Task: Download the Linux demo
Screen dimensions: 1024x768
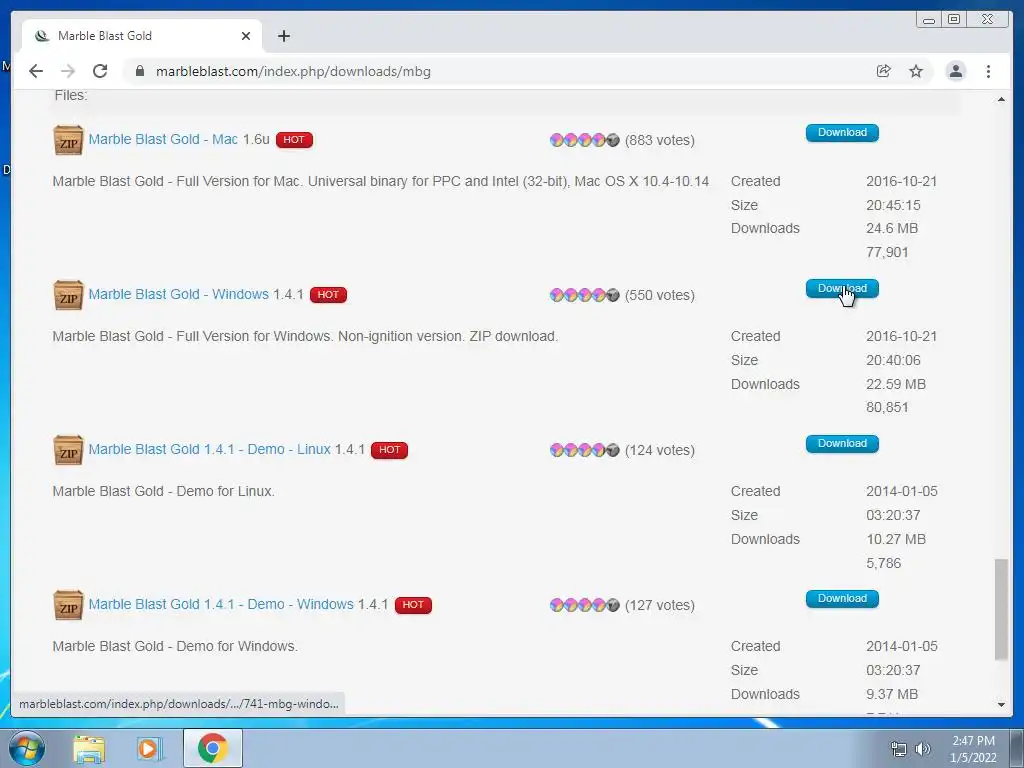Action: 842,443
